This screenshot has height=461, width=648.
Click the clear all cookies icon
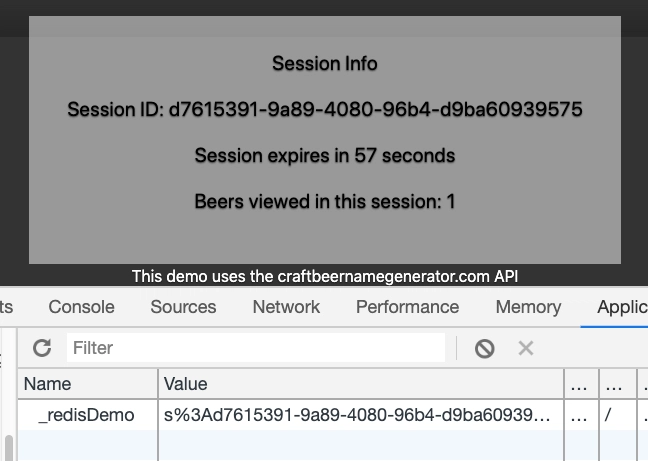(485, 348)
